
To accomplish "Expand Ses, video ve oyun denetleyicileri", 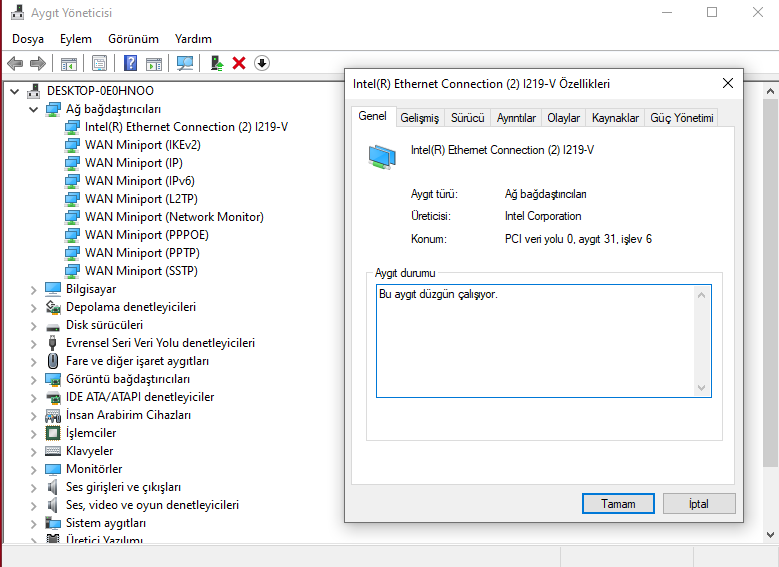I will (33, 505).
